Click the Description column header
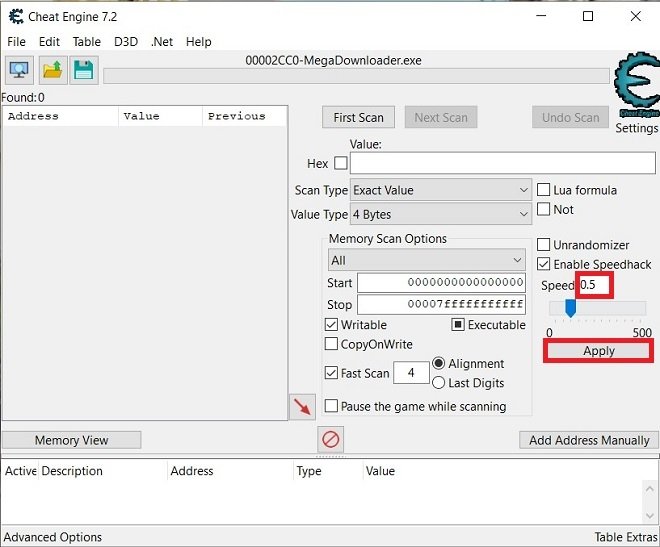Viewport: 660px width, 547px height. pyautogui.click(x=103, y=471)
